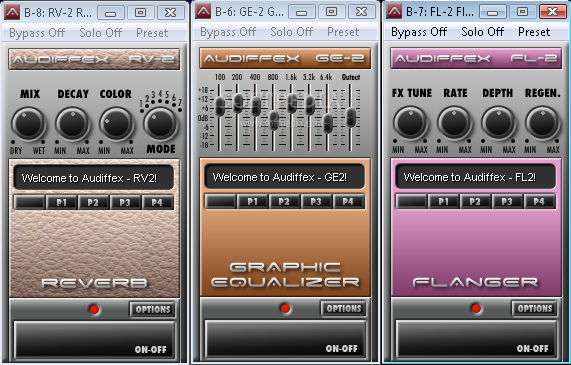Open OPTIONS on the RV-2 reverb
The height and width of the screenshot is (365, 571).
[153, 310]
